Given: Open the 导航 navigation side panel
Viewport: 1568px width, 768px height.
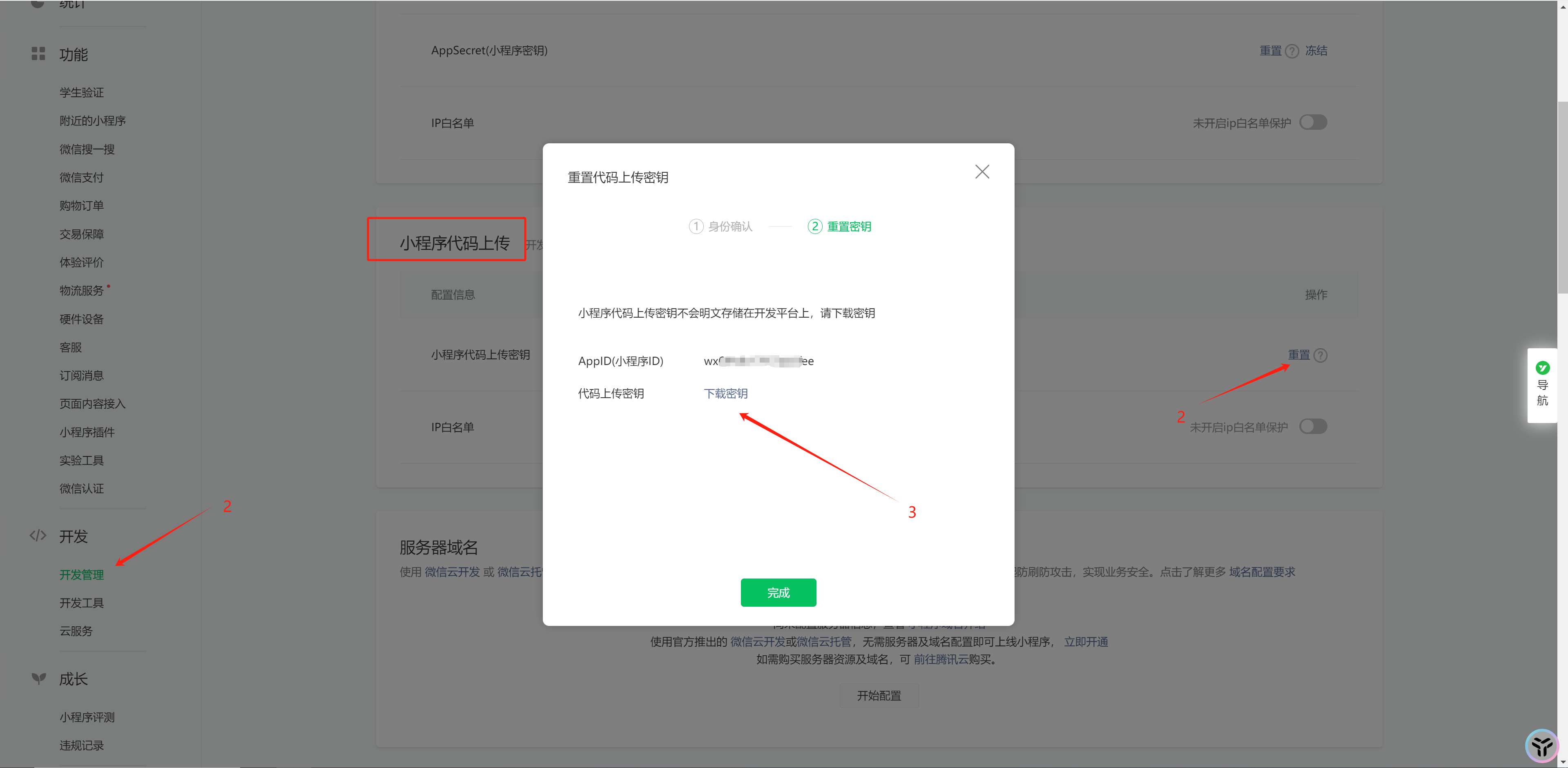Looking at the screenshot, I should 1542,385.
